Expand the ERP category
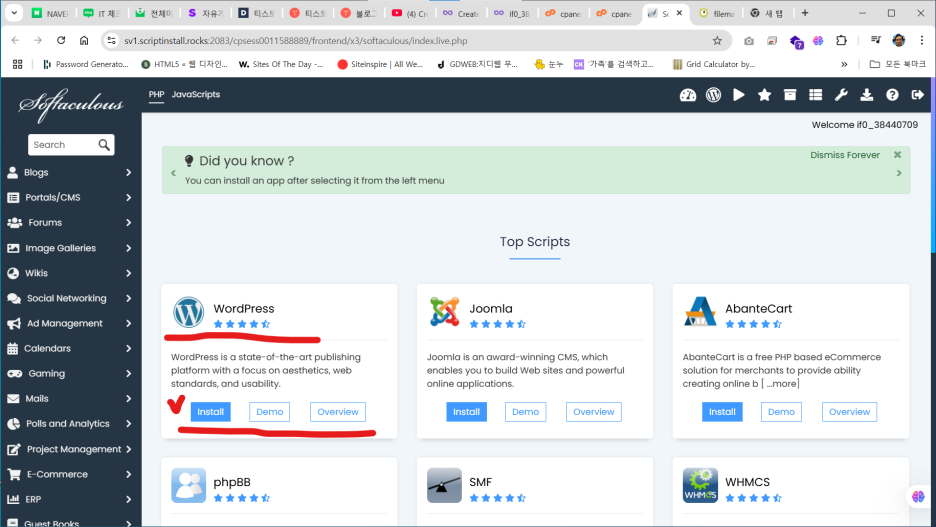The image size is (936, 527). click(70, 499)
